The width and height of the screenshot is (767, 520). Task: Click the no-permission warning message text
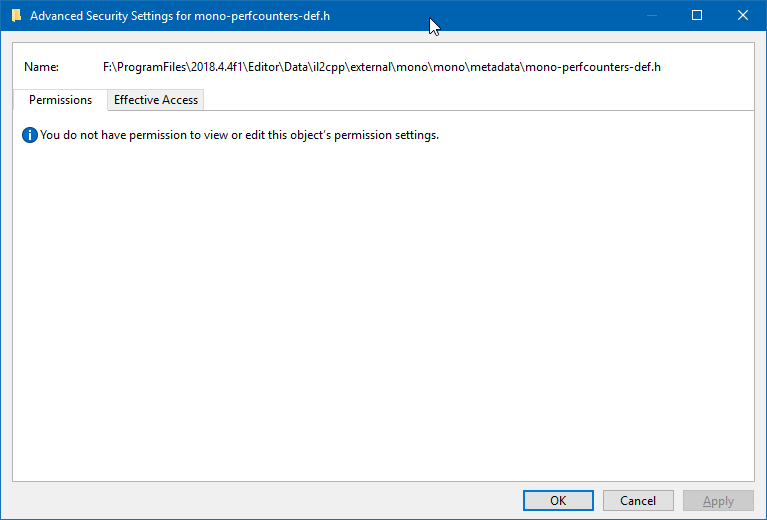(x=239, y=135)
